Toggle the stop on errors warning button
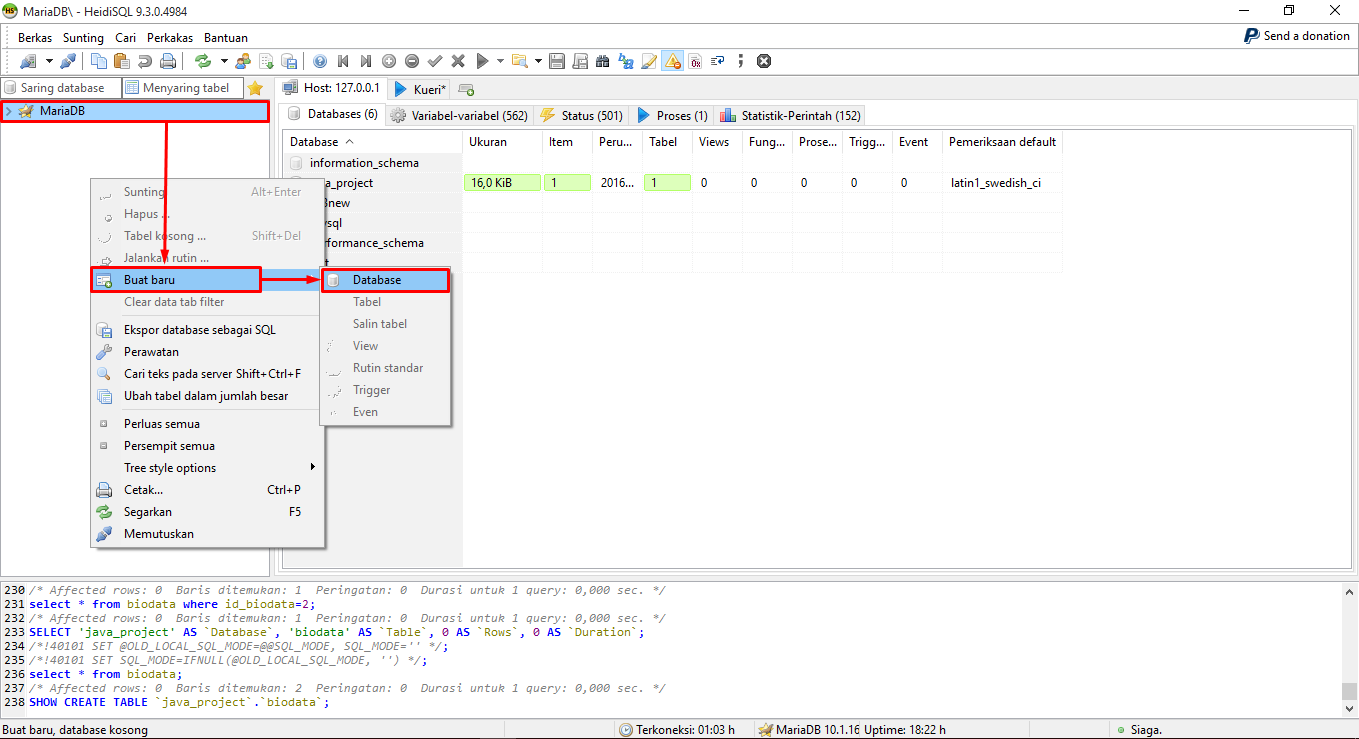 (672, 61)
